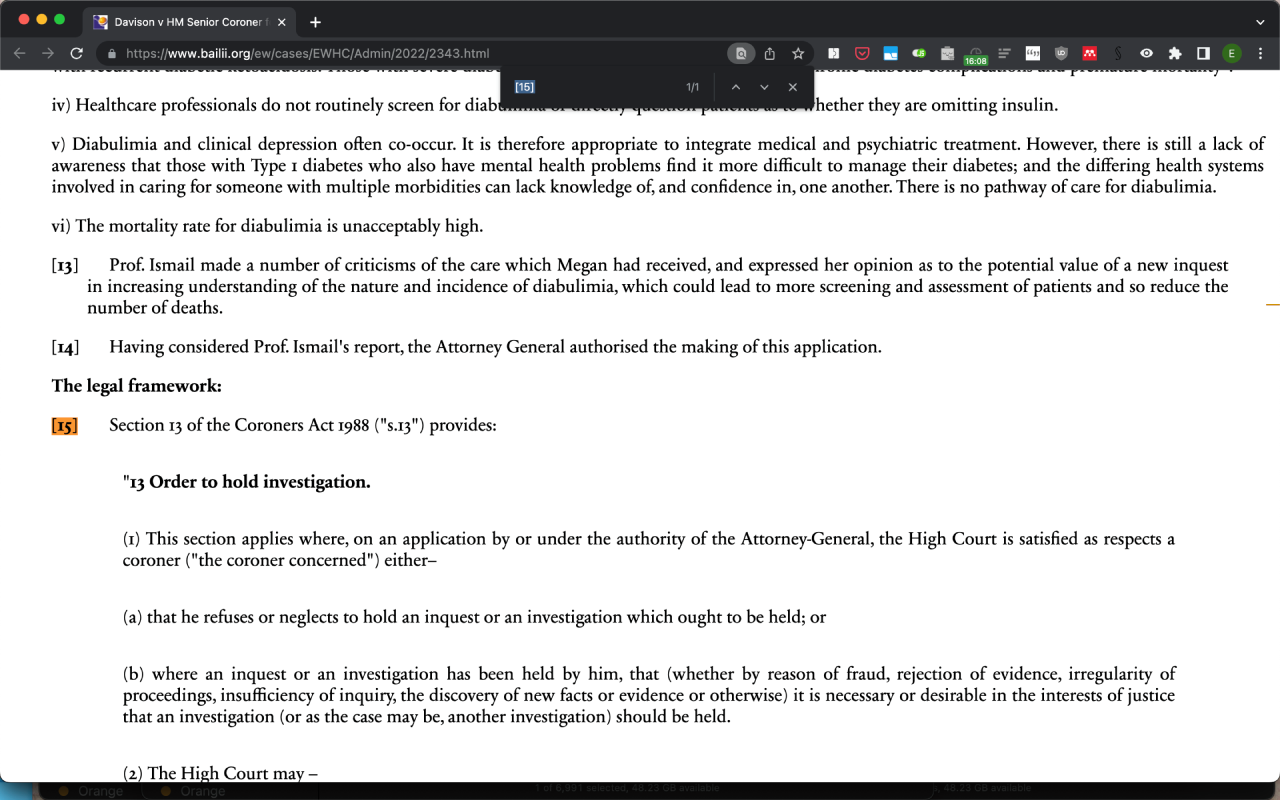The image size is (1280, 800).
Task: Click paragraph number [13]
Action: (65, 266)
